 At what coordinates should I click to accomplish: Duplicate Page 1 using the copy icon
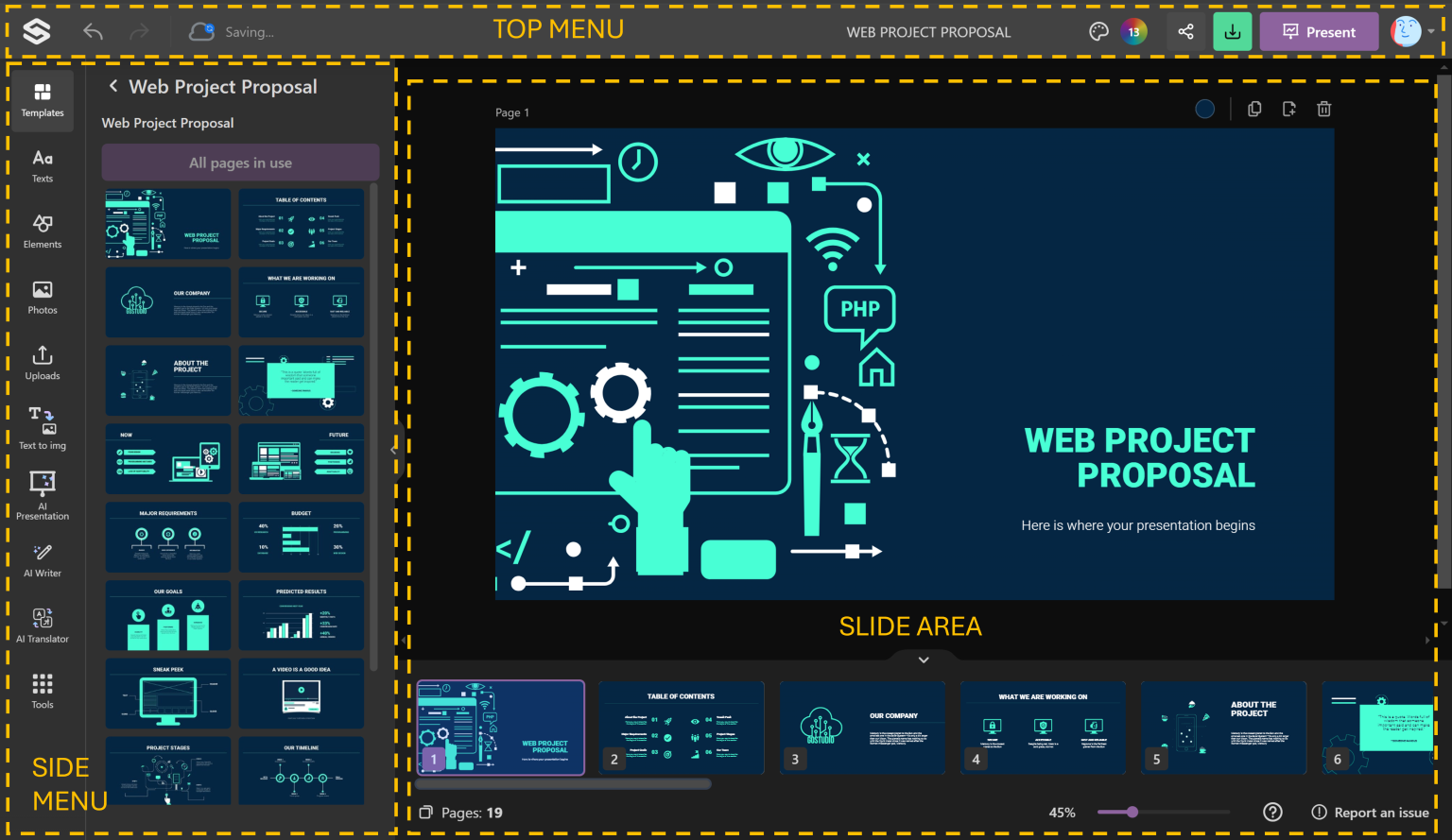tap(1254, 109)
